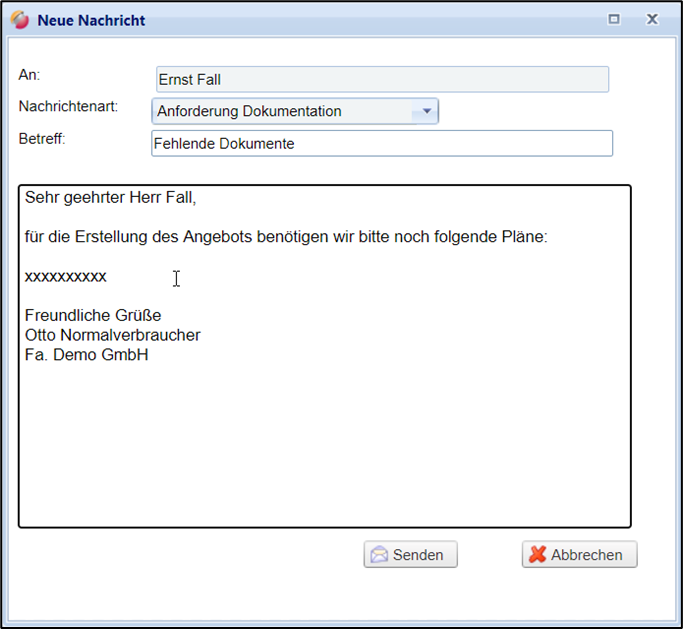Close the Neue Nachricht dialog
The height and width of the screenshot is (629, 683).
pos(652,19)
